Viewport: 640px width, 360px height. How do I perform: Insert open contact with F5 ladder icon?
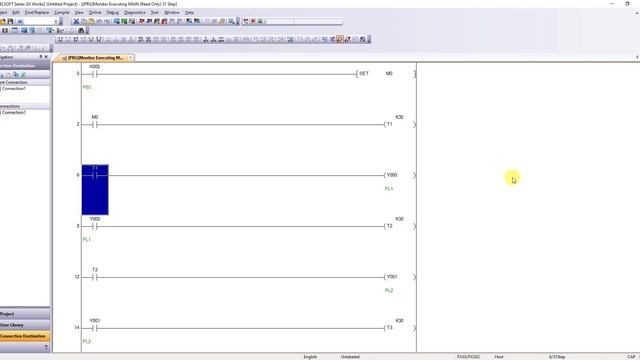point(60,40)
